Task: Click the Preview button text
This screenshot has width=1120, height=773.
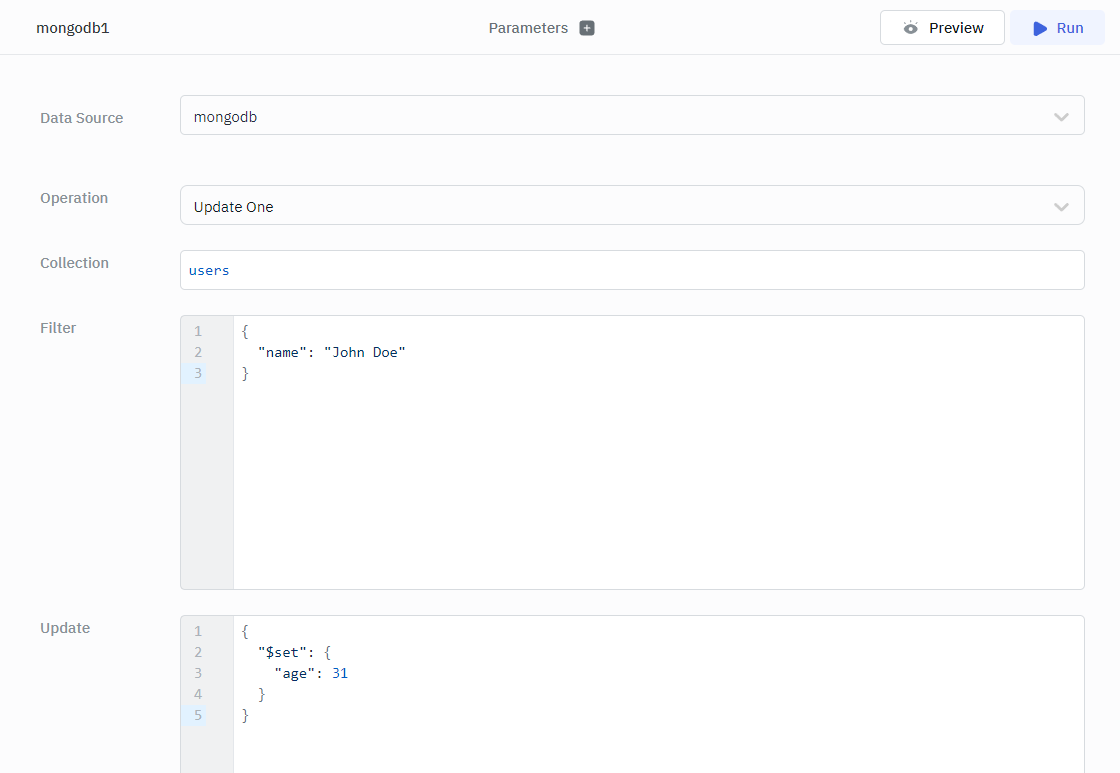Action: (956, 28)
